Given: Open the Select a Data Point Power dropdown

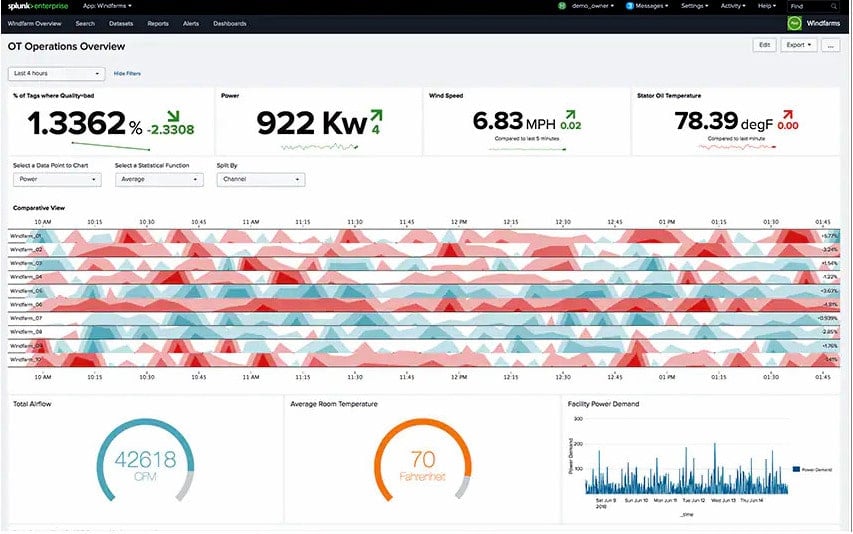Looking at the screenshot, I should (57, 179).
